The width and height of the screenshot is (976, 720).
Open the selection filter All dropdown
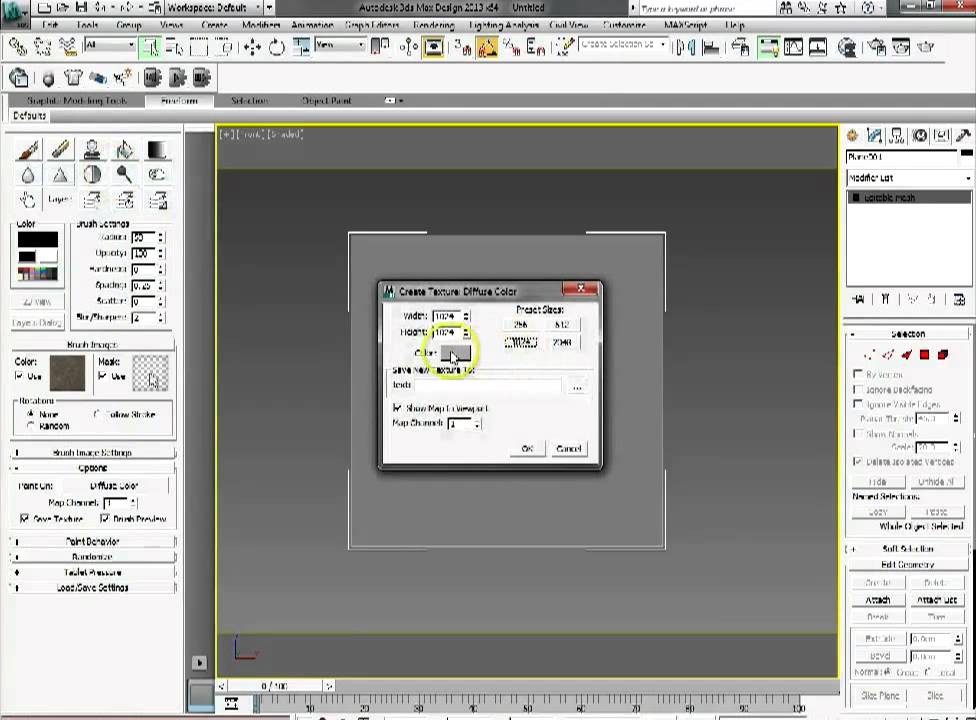click(x=110, y=45)
